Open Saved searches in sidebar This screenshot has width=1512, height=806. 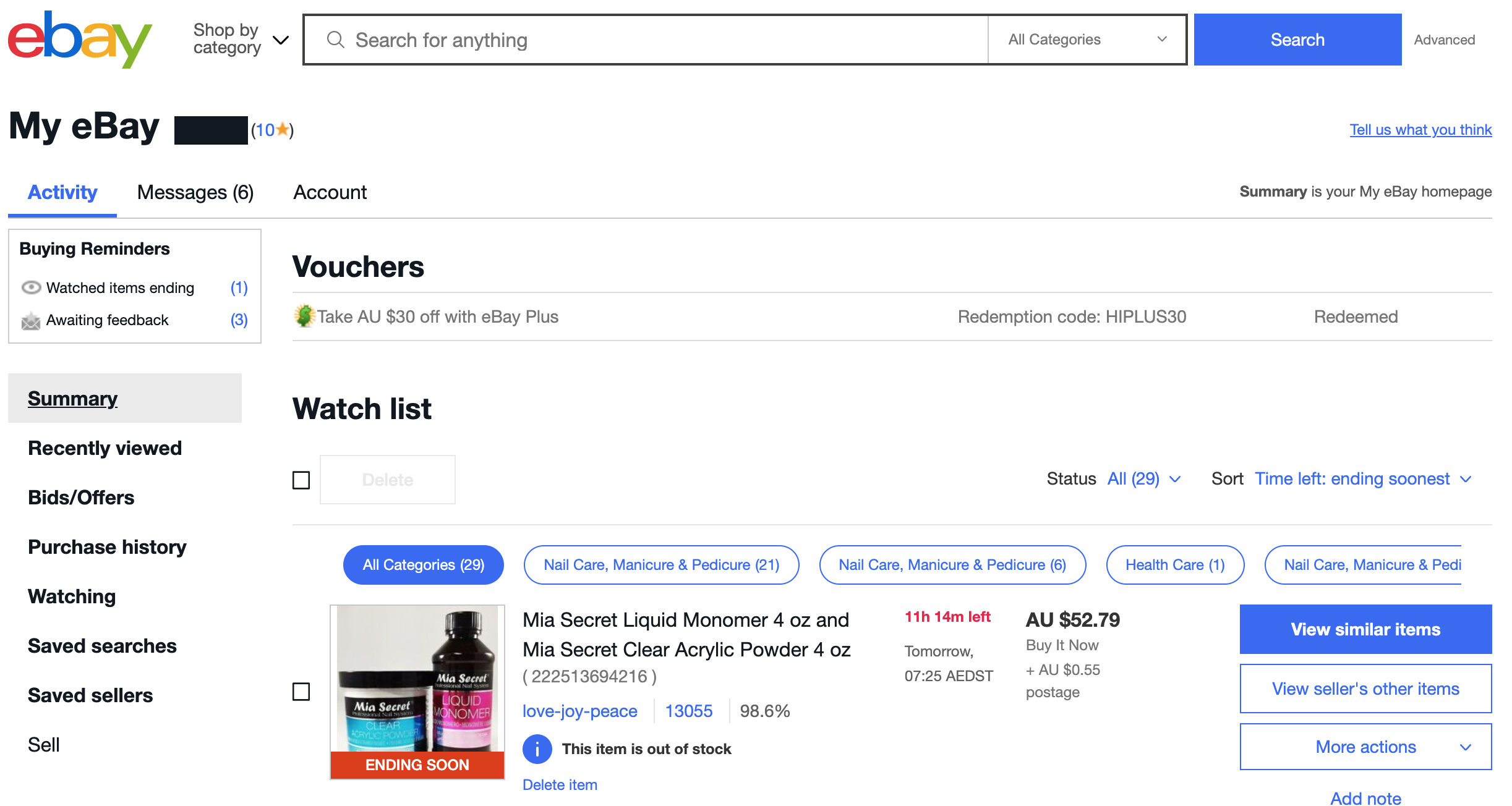tap(102, 646)
